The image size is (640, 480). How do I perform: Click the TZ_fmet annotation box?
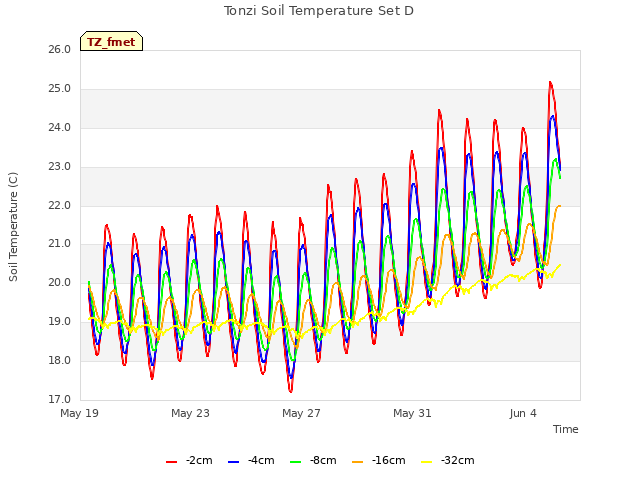pyautogui.click(x=111, y=41)
